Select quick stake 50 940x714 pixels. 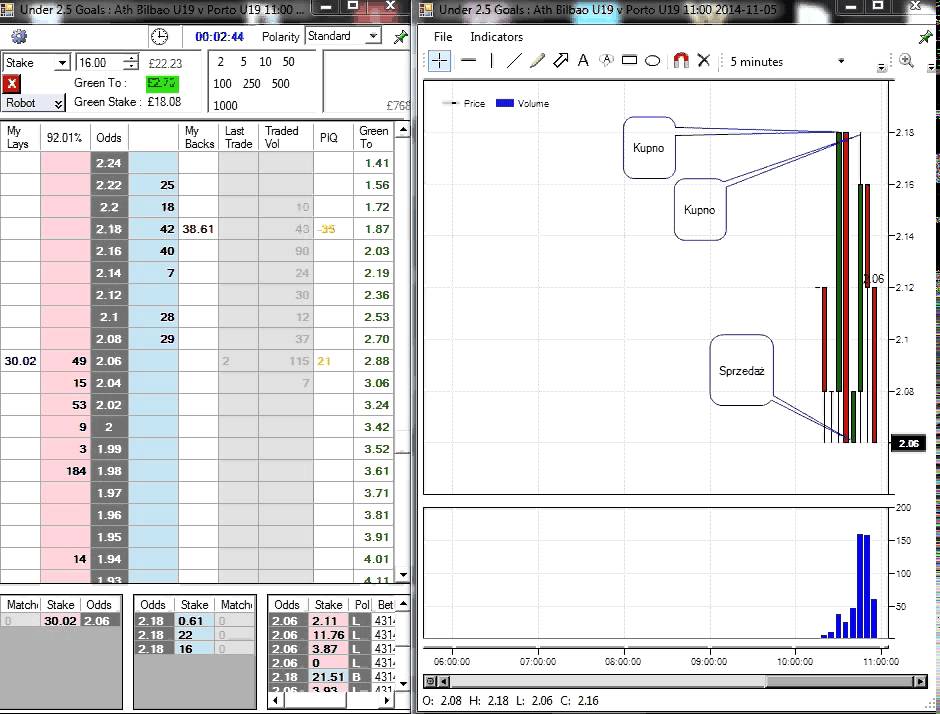pyautogui.click(x=288, y=61)
